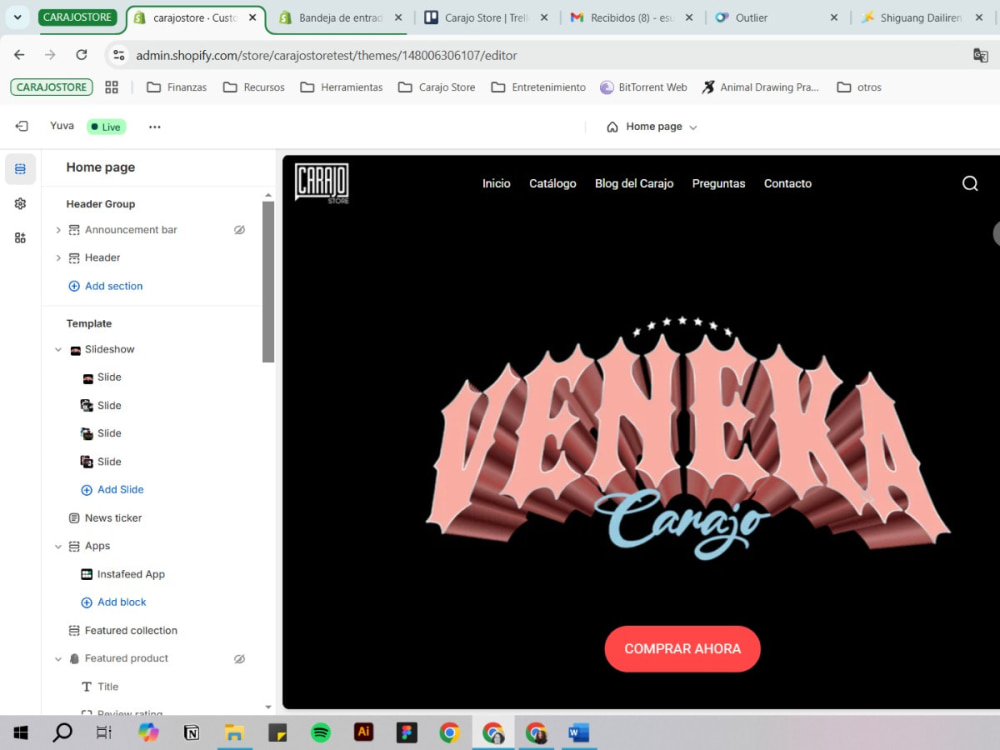Screen dimensions: 1000x750
Task: Click Add block under Apps
Action: click(114, 602)
